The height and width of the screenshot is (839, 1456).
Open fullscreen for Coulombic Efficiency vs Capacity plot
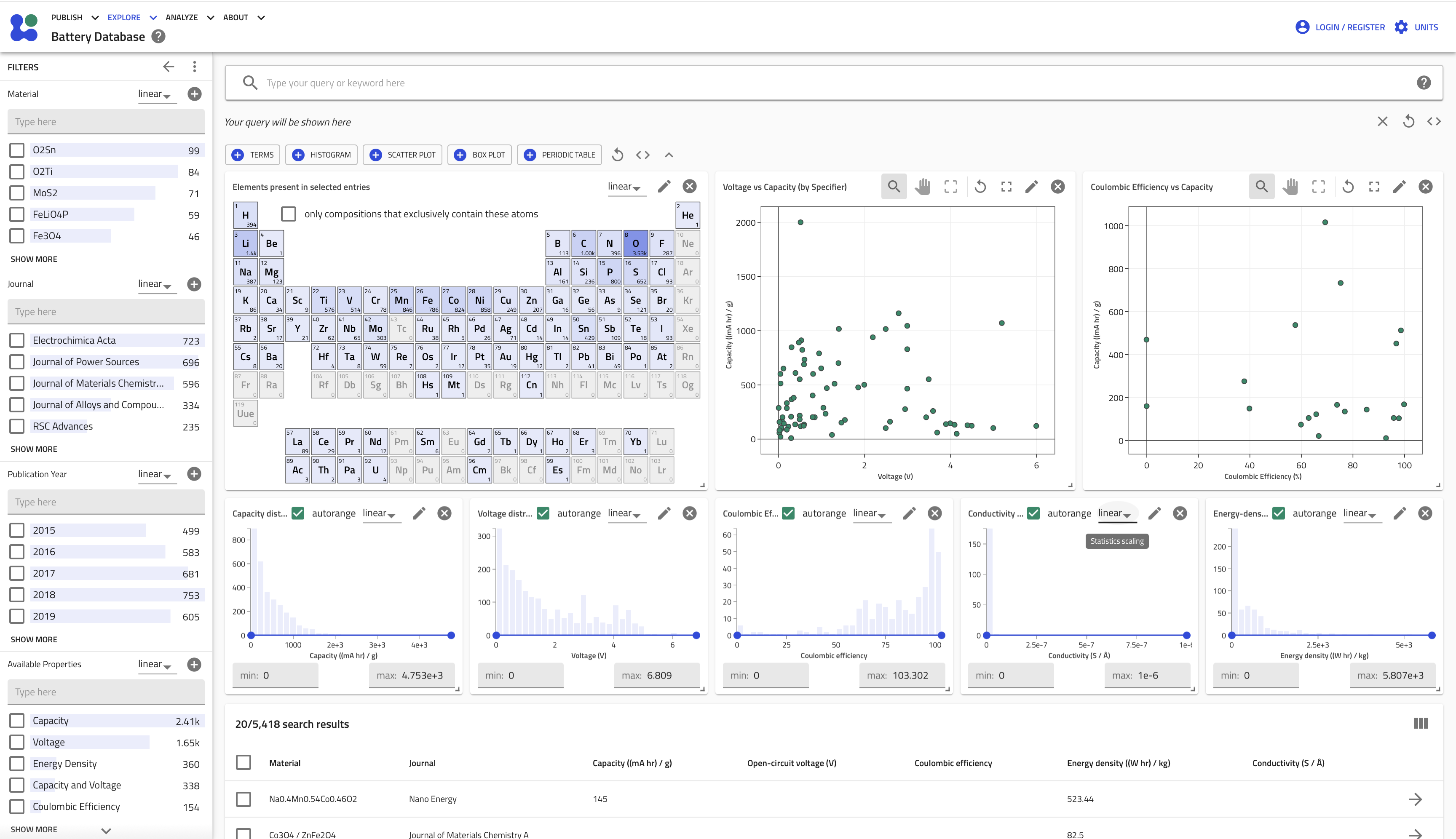tap(1374, 187)
